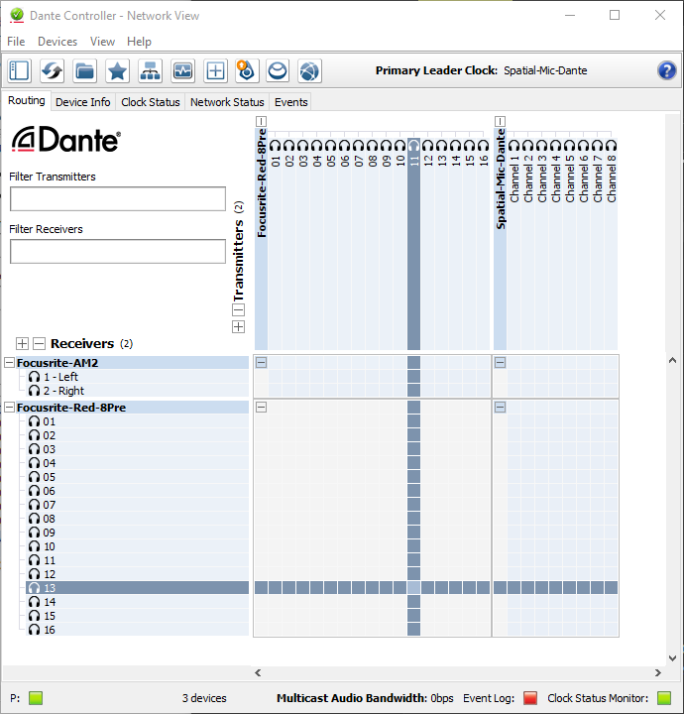Click the vertical scrollbar down arrow
Image resolution: width=684 pixels, height=714 pixels.
[x=672, y=658]
